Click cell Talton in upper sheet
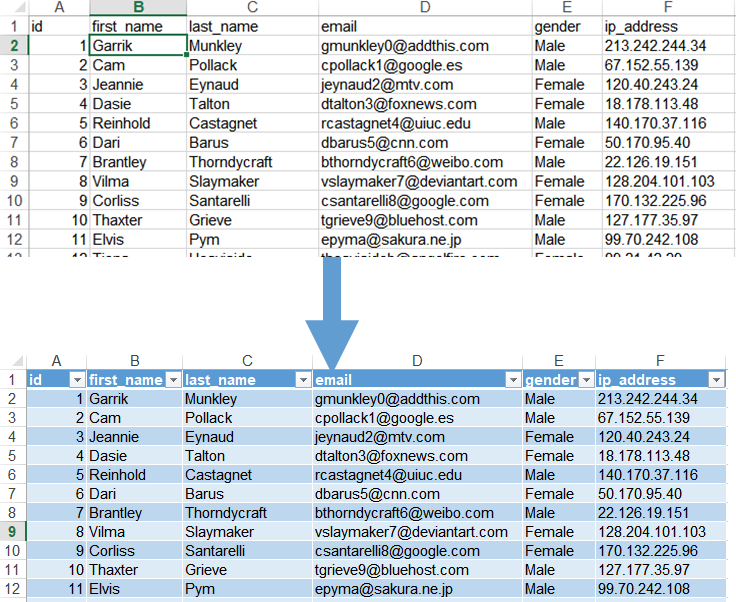Screen dimensions: 736x602 (x=253, y=104)
